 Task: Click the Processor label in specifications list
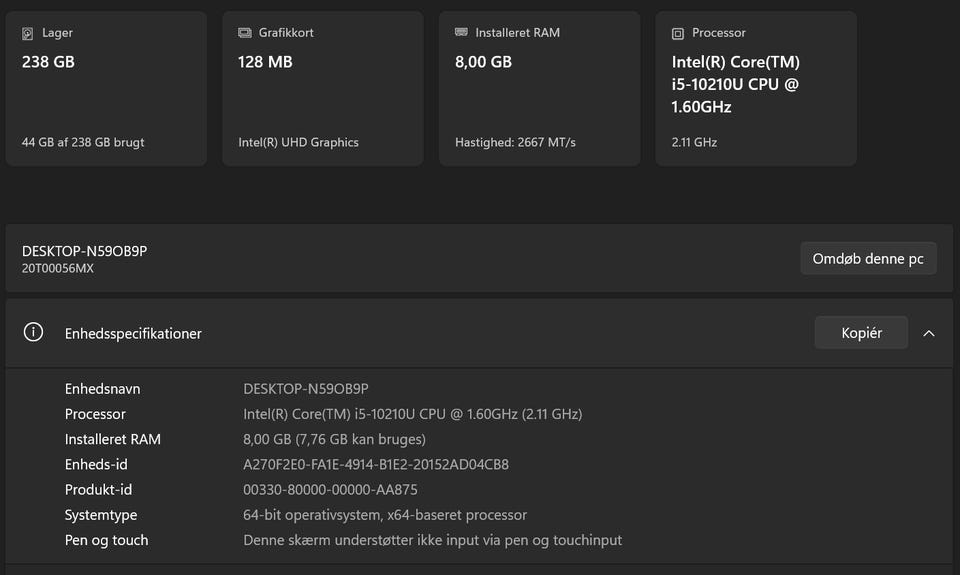(95, 414)
